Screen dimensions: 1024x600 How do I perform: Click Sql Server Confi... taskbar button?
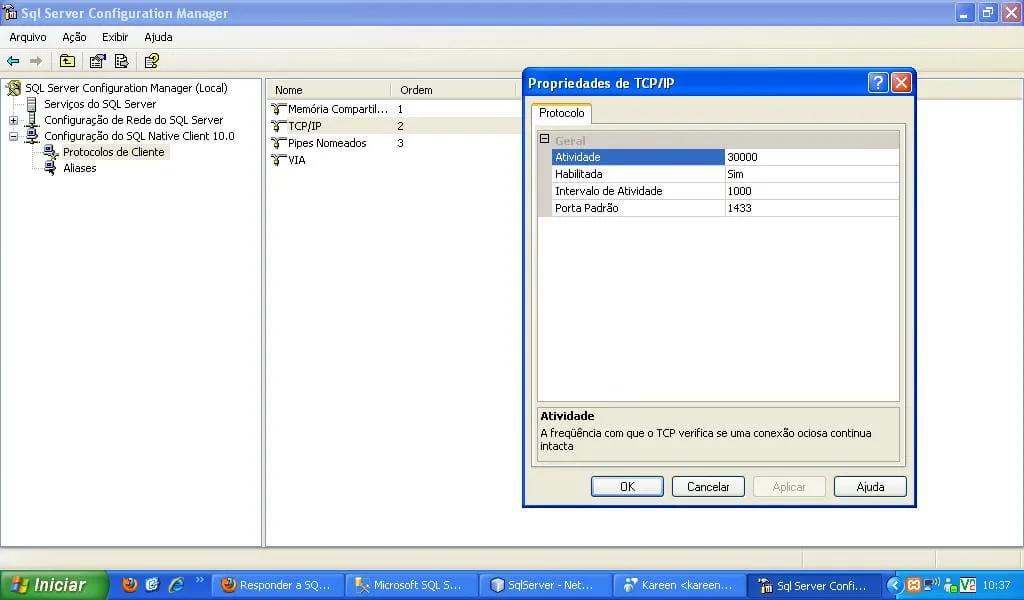813,585
